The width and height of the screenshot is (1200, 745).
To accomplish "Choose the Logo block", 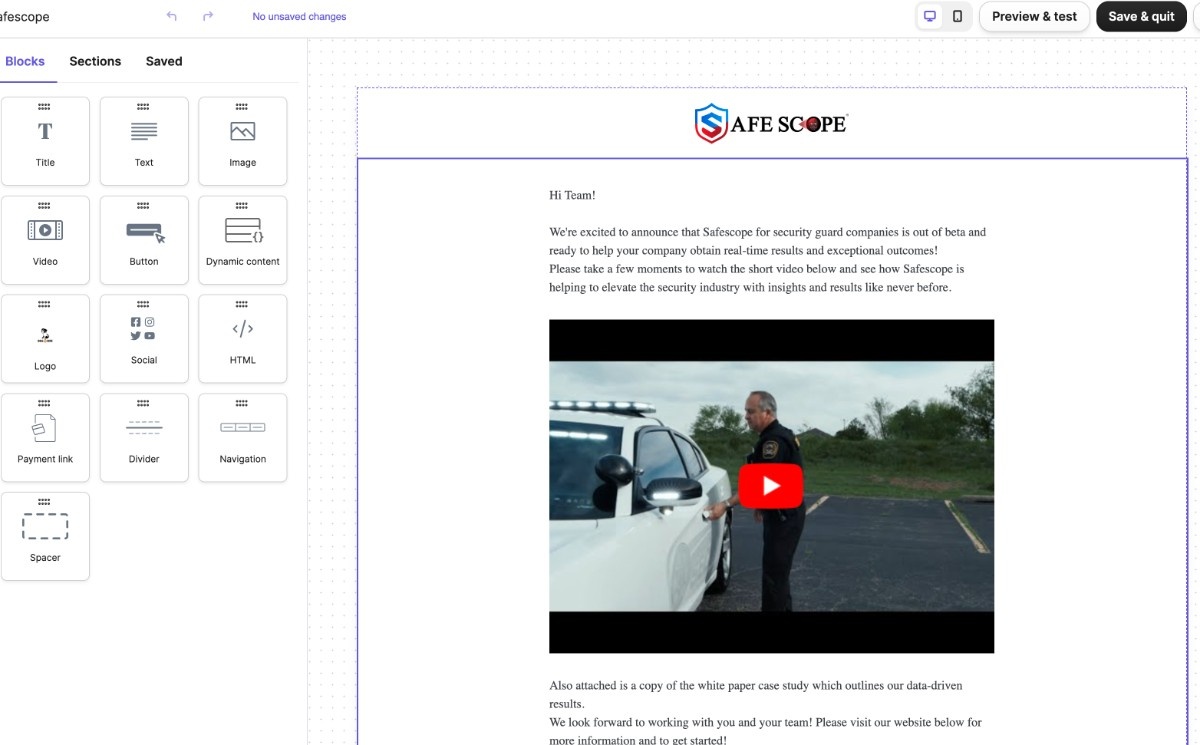I will click(45, 339).
